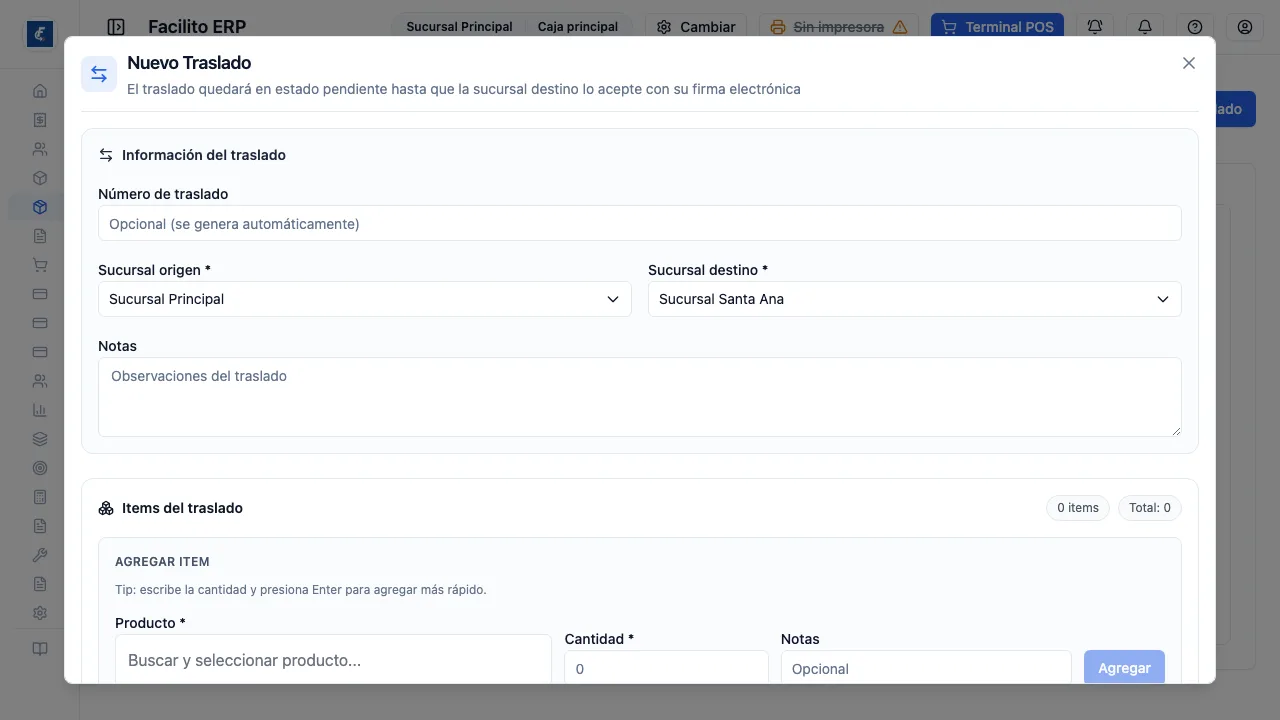Viewport: 1280px width, 720px height.
Task: Click the Caja principal chip in the header
Action: 578,27
